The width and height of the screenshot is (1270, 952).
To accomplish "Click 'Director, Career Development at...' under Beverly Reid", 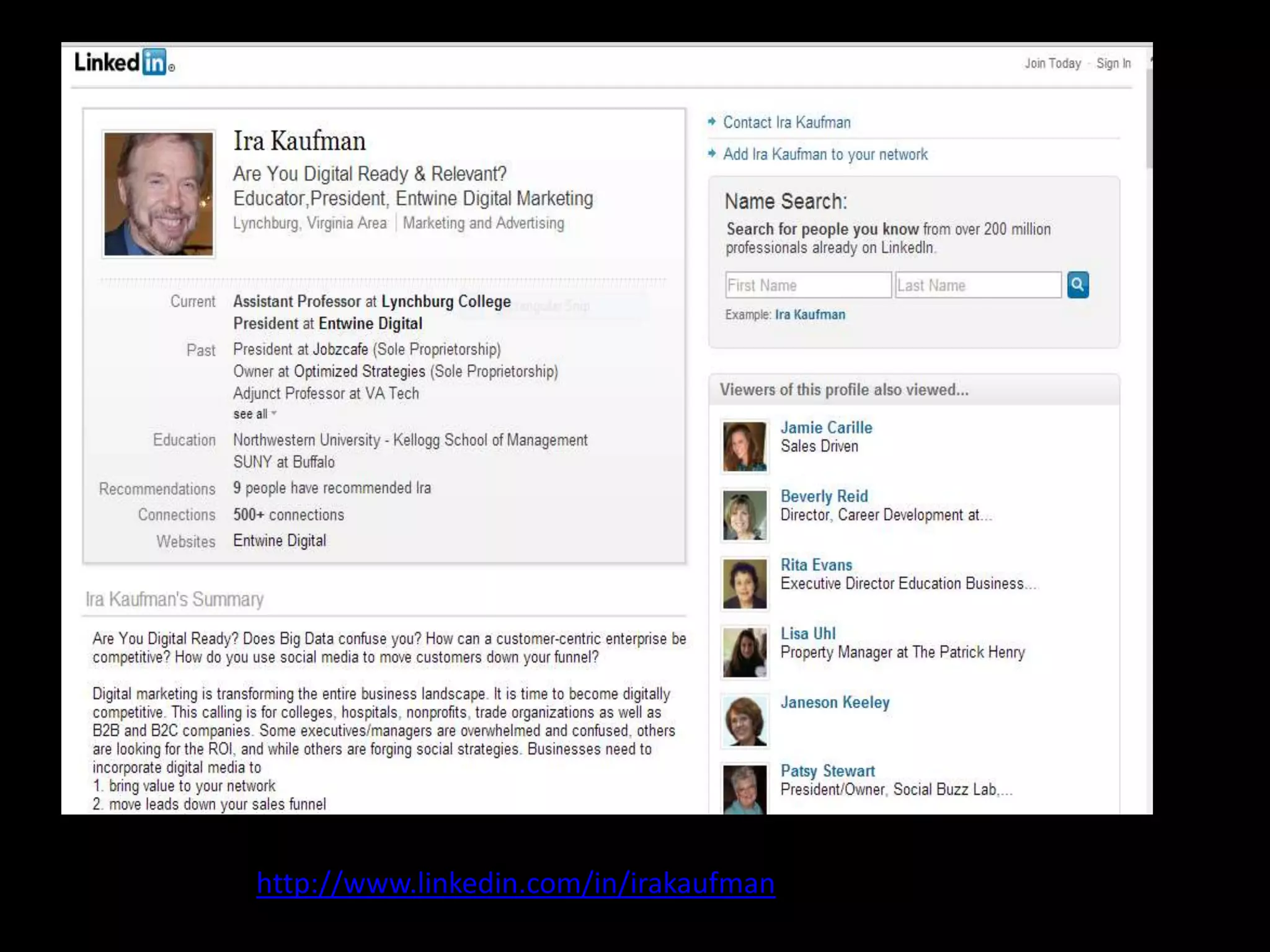I will (886, 515).
